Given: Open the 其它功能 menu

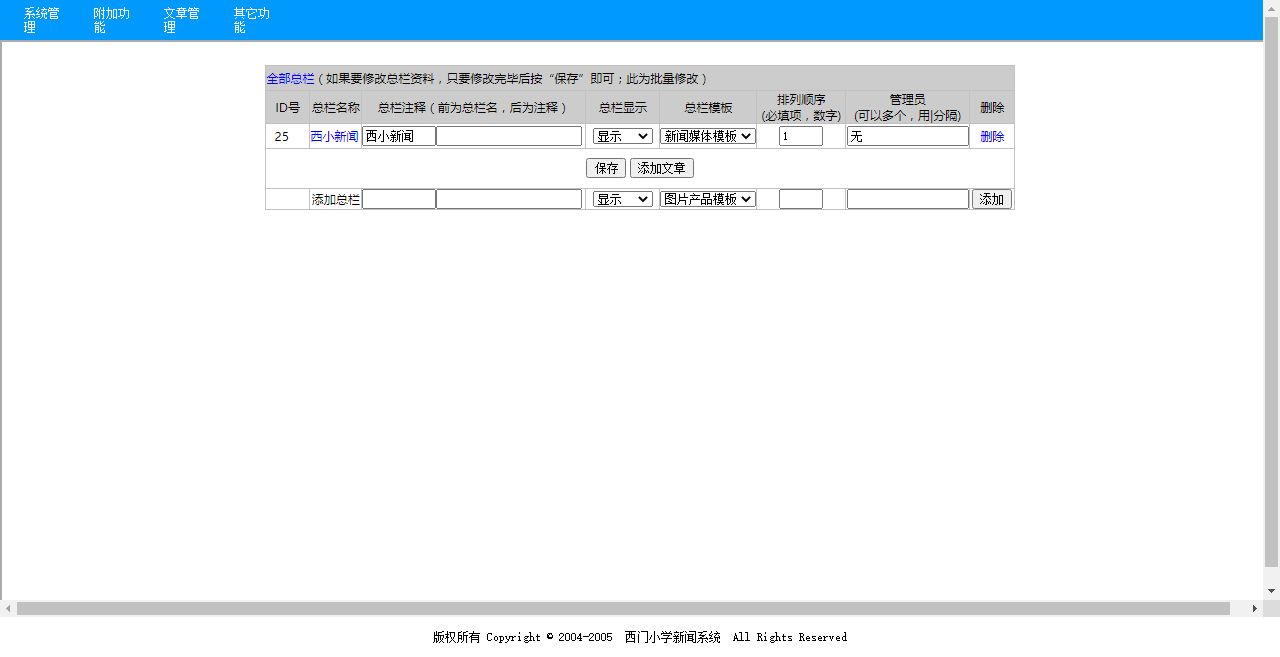Looking at the screenshot, I should [252, 20].
